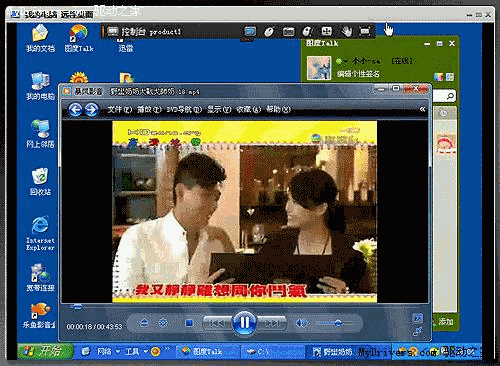Pause the video with the round pause button
The width and height of the screenshot is (500, 366).
pyautogui.click(x=245, y=323)
